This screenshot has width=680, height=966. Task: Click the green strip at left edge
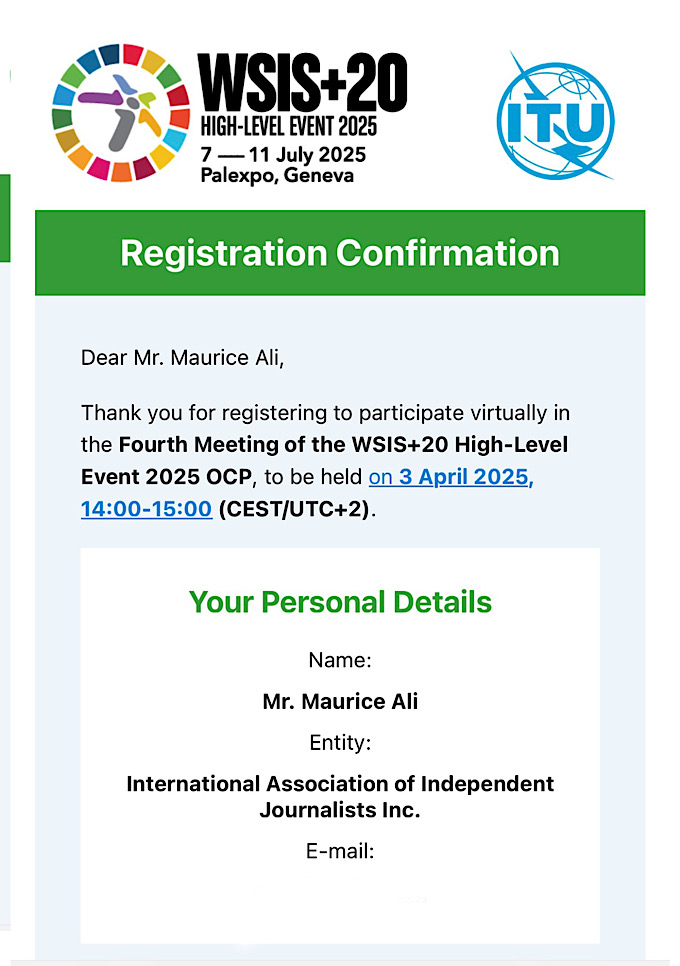(x=5, y=218)
